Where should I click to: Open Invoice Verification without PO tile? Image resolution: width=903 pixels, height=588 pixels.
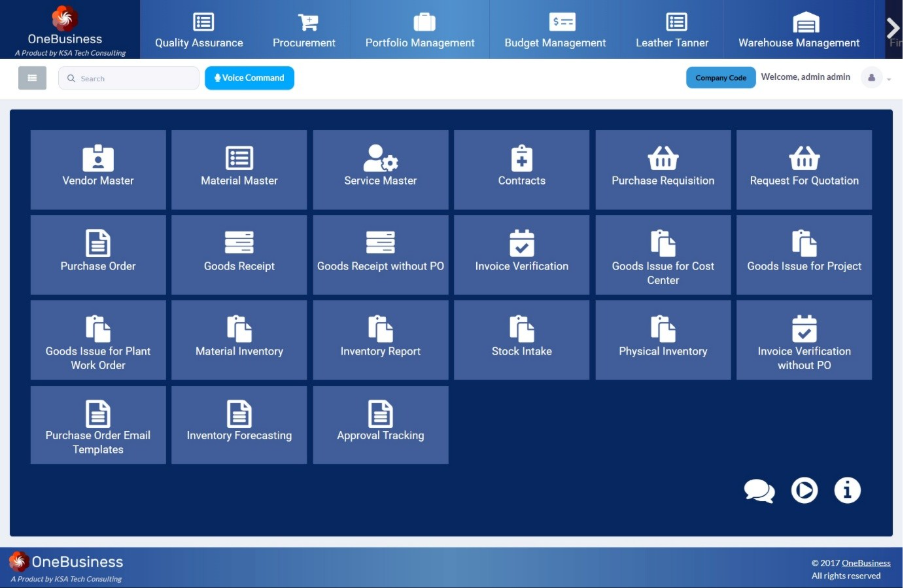[804, 340]
